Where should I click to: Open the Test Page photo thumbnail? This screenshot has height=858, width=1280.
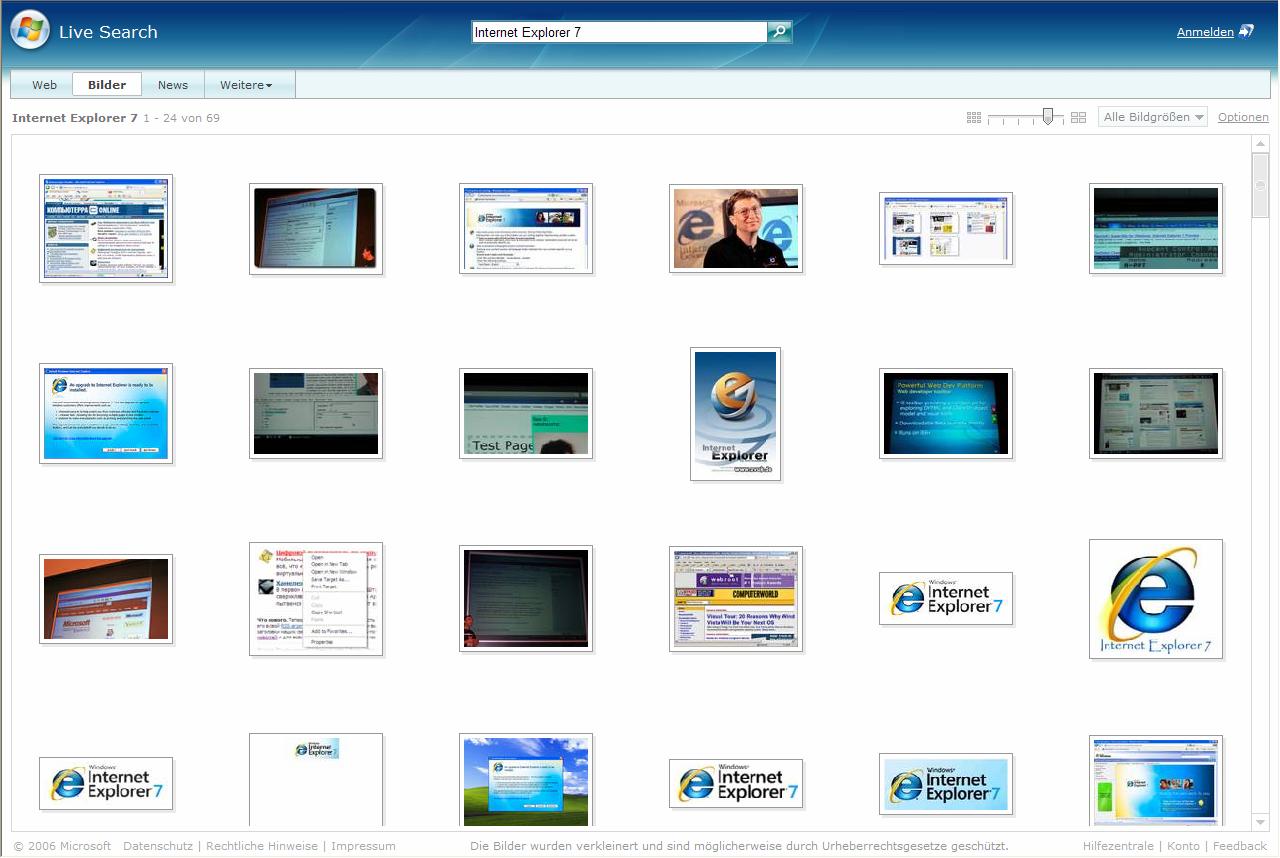[526, 414]
